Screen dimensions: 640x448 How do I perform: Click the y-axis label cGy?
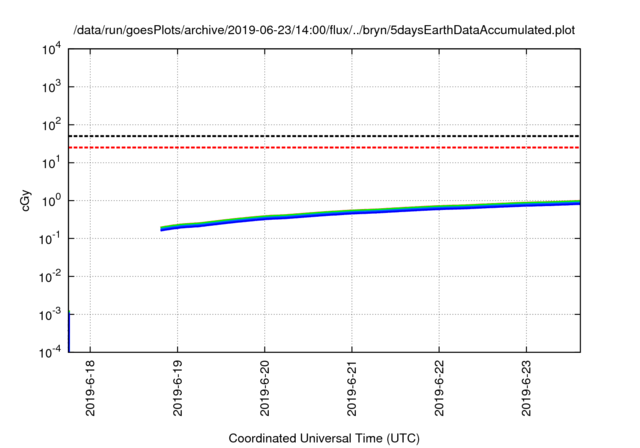26,201
